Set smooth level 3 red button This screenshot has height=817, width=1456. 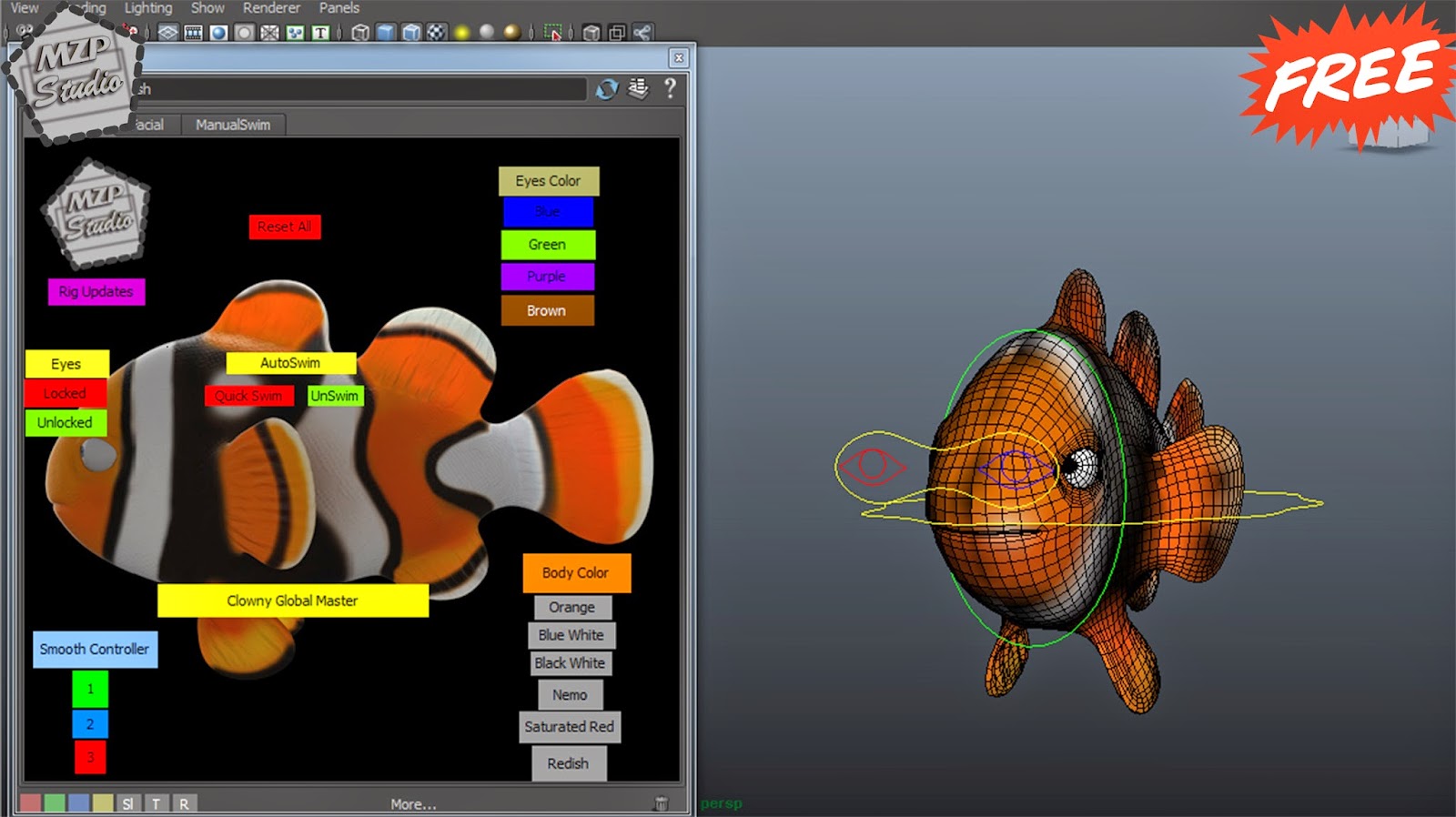coord(90,757)
